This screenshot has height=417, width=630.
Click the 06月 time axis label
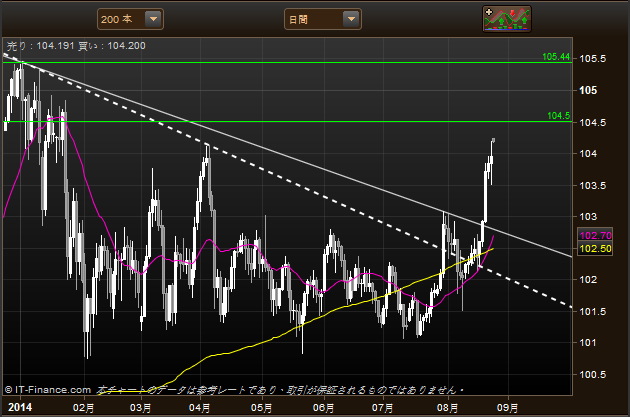[x=323, y=408]
